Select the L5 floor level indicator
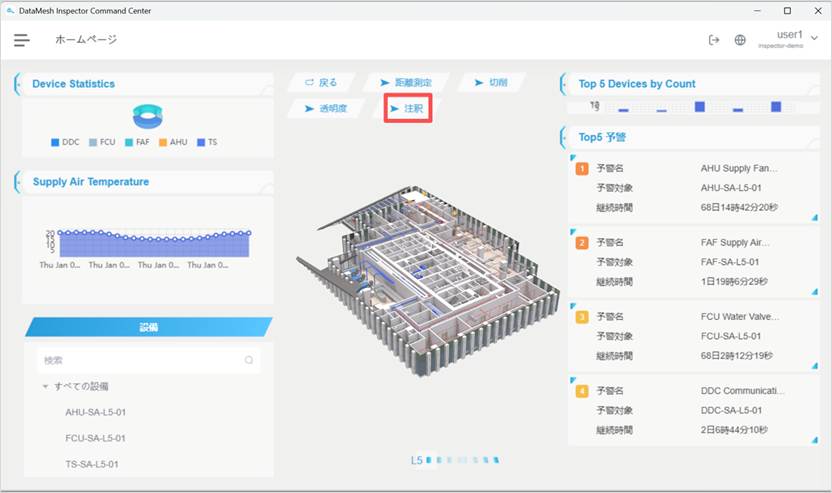Viewport: 832px width, 493px height. coord(416,461)
